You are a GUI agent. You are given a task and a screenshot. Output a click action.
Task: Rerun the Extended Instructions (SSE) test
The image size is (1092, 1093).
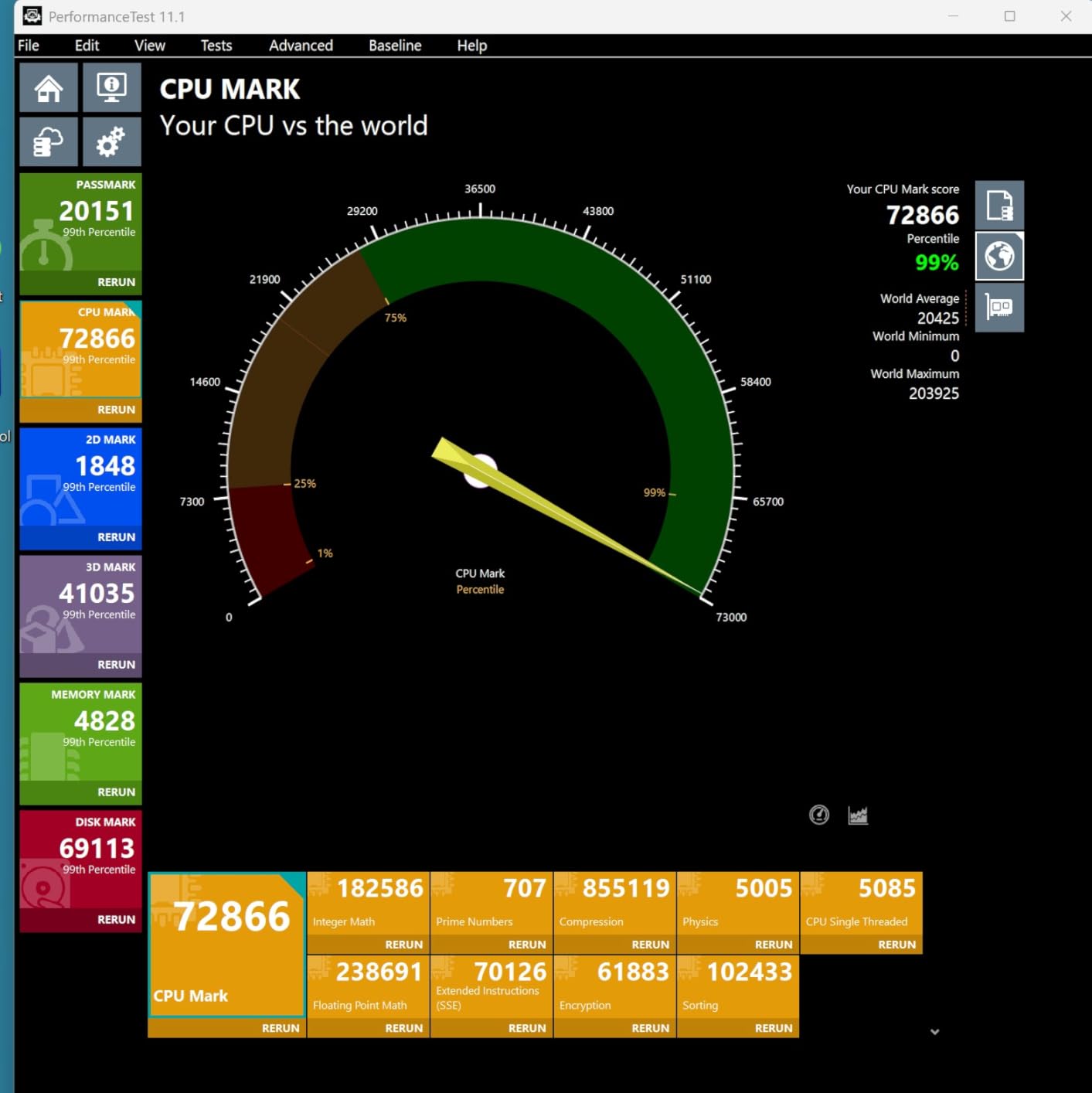click(x=527, y=1028)
